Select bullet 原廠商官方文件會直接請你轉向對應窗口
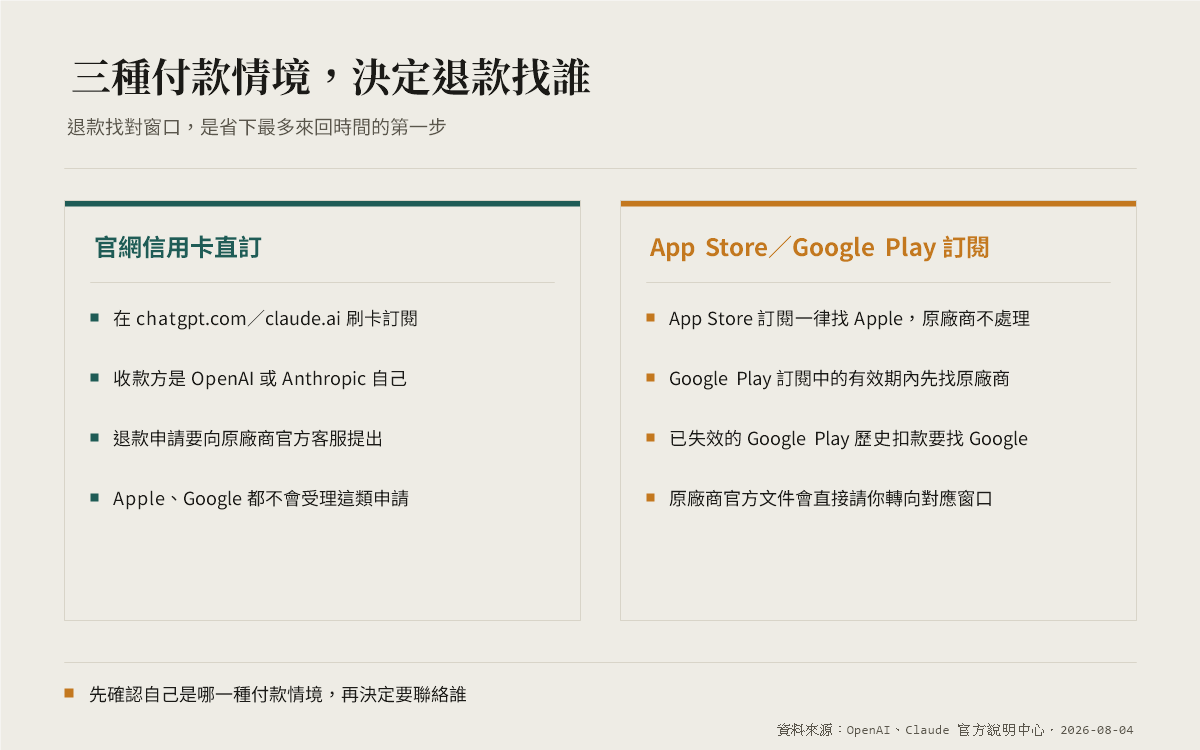Viewport: 1200px width, 750px height. coord(831,499)
